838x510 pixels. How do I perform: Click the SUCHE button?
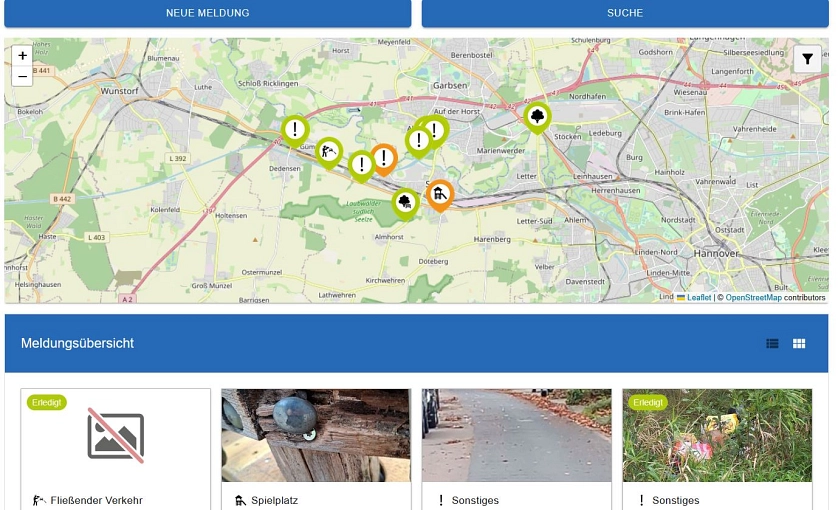625,13
